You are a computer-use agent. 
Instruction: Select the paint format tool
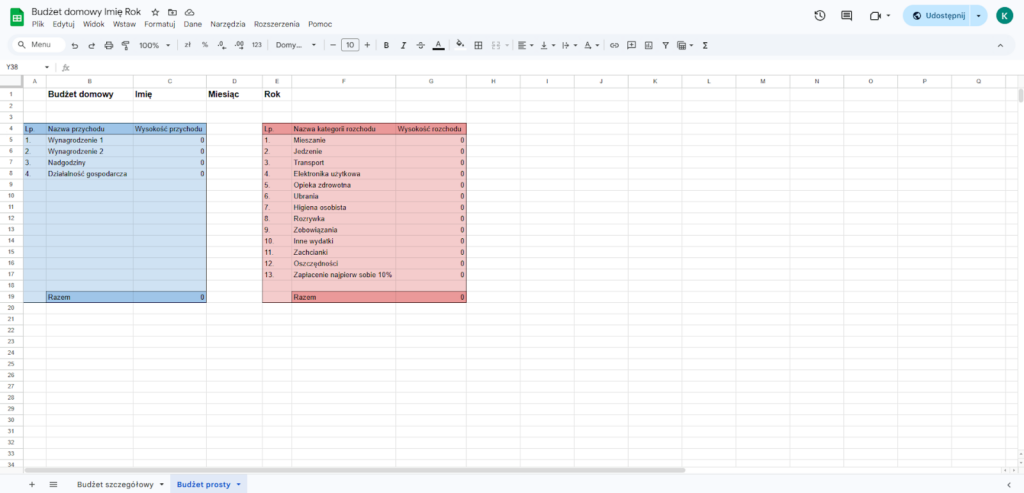pyautogui.click(x=125, y=45)
